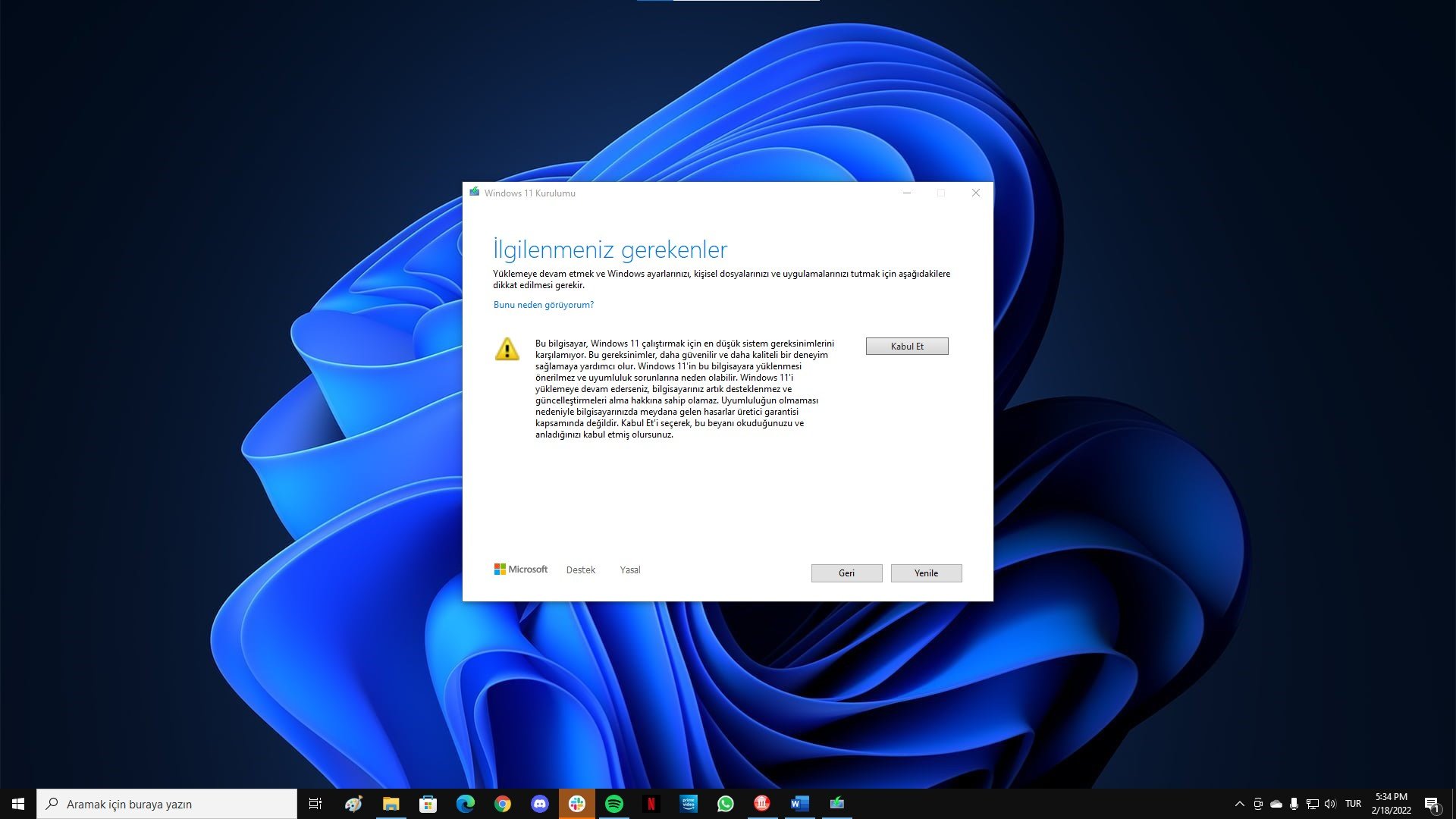The width and height of the screenshot is (1456, 819).
Task: Launch Google Chrome from the taskbar
Action: [502, 805]
